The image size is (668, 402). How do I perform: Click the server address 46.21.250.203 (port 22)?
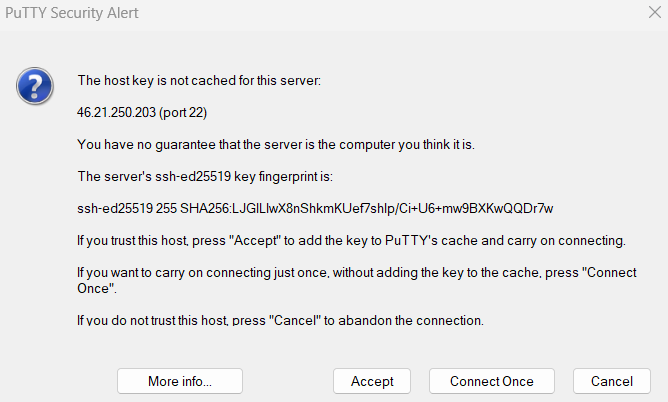[x=141, y=111]
